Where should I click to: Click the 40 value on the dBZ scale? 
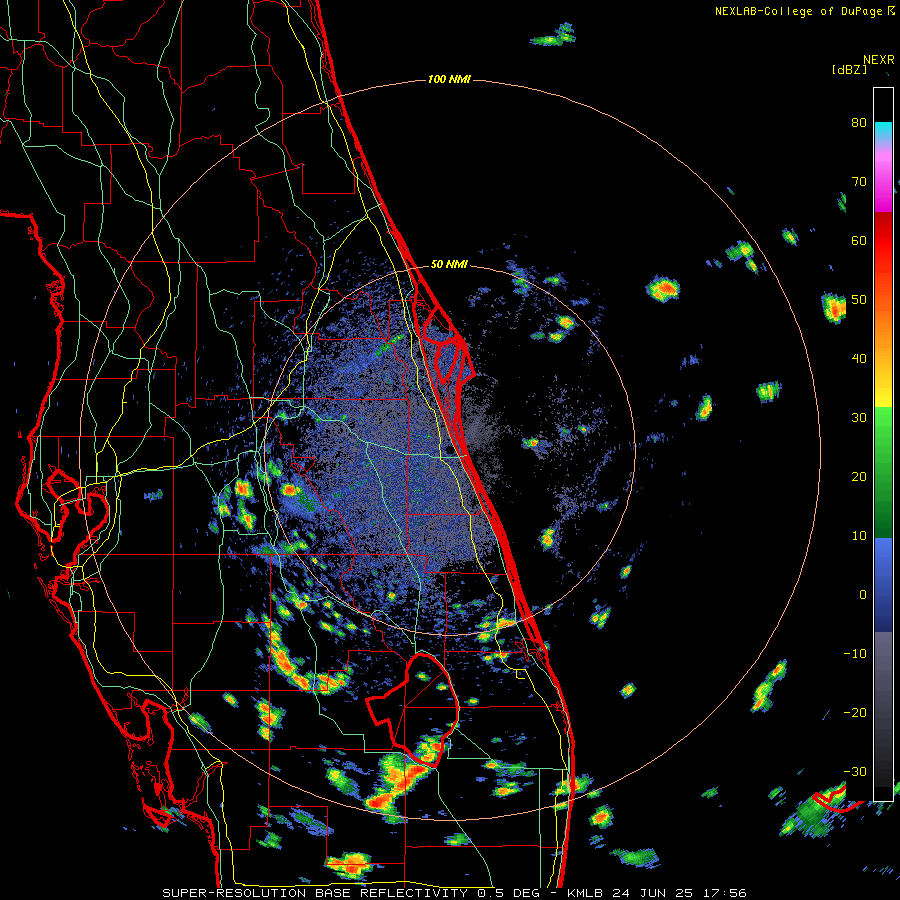coord(859,359)
